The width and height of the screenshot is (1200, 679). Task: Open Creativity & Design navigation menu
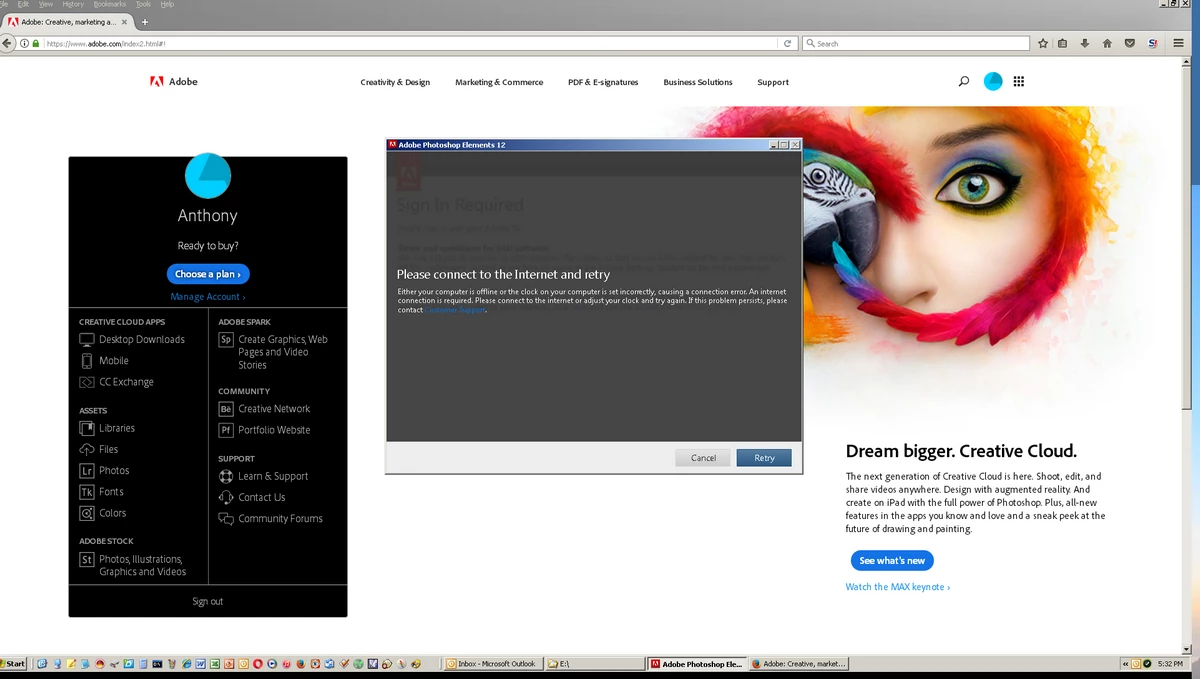[x=395, y=82]
